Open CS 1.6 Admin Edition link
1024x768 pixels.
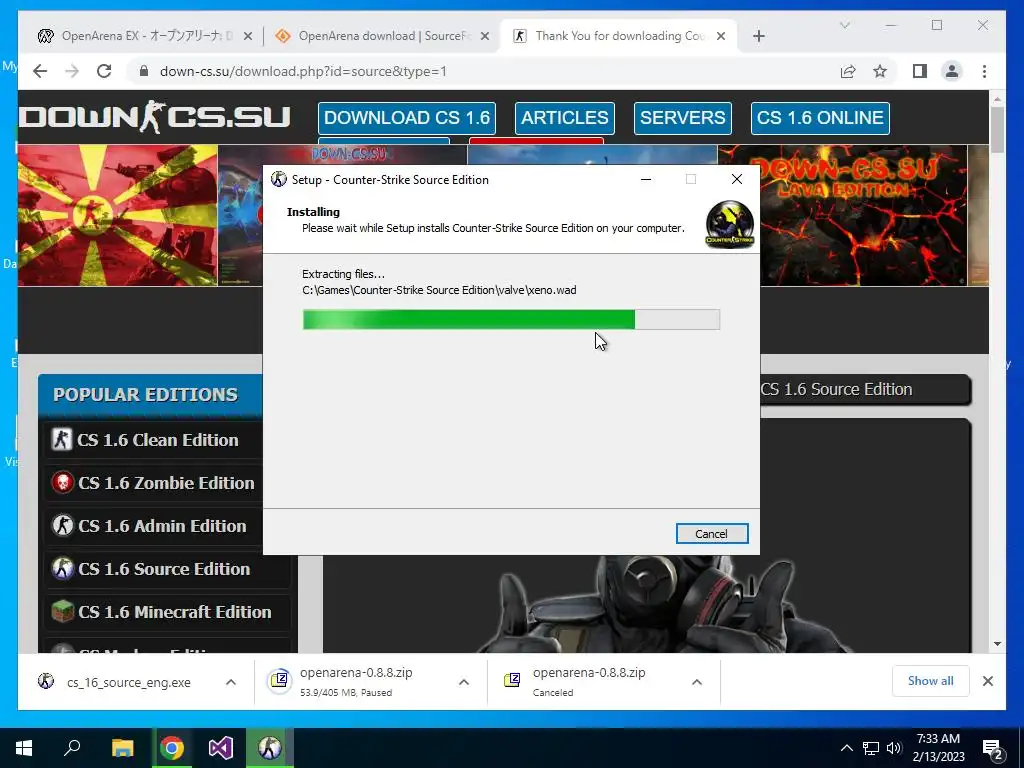click(x=162, y=526)
